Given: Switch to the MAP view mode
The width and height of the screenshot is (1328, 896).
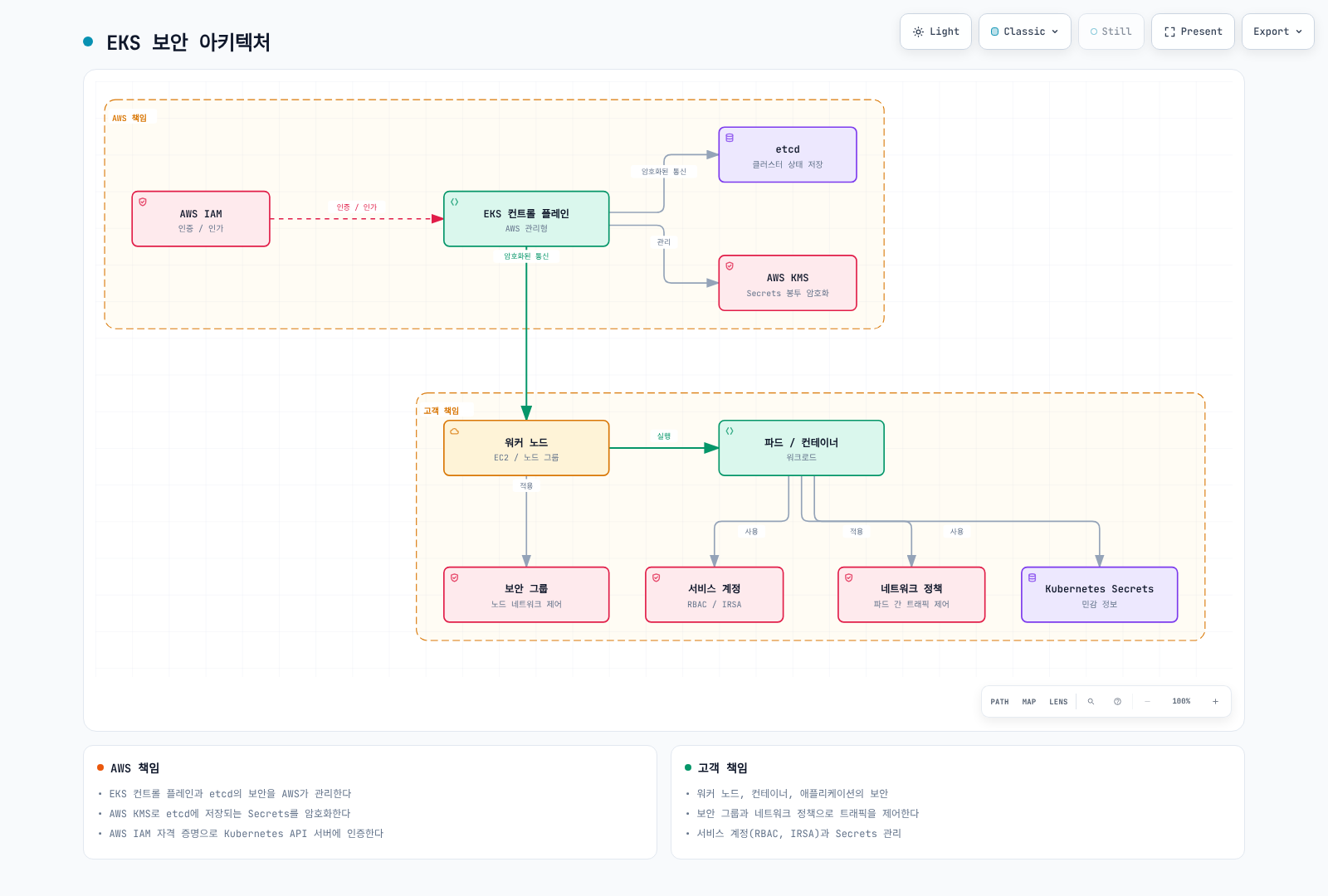Looking at the screenshot, I should (1029, 702).
